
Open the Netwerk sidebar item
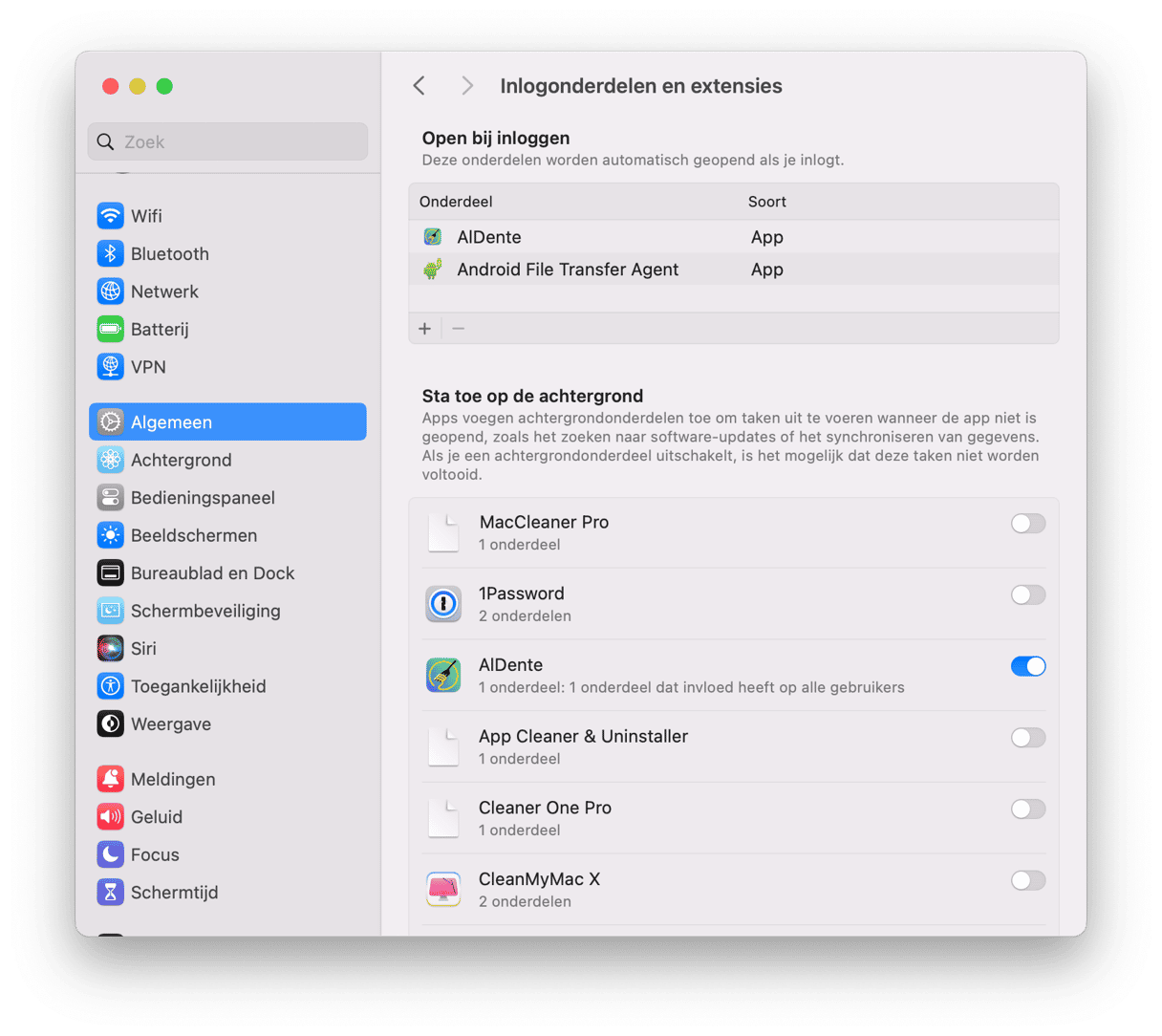227,291
